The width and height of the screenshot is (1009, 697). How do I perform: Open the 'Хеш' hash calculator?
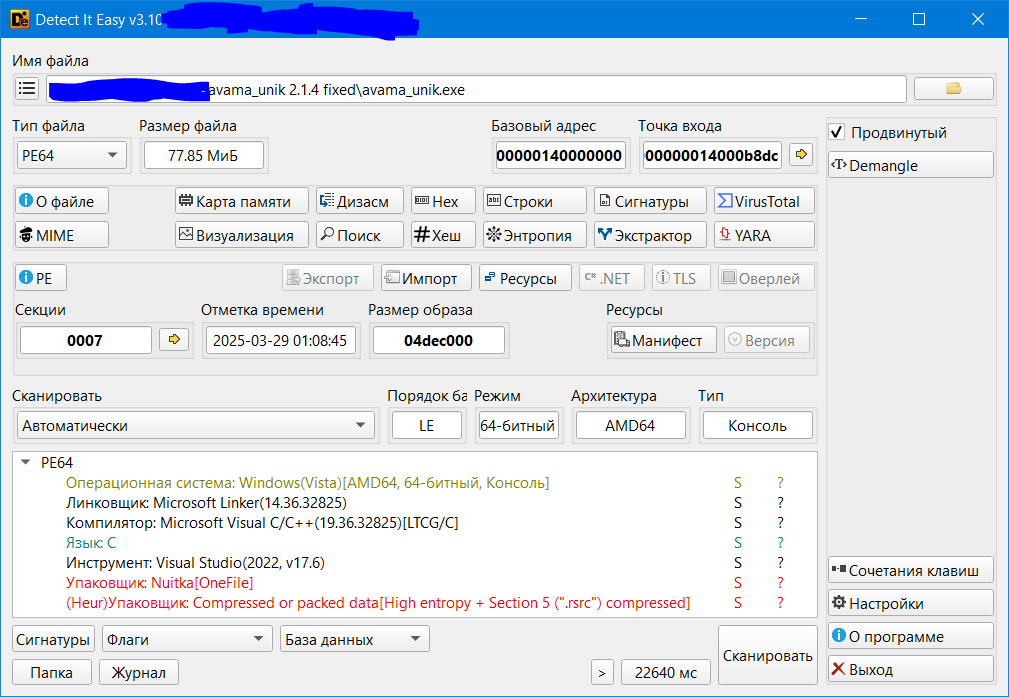(443, 236)
